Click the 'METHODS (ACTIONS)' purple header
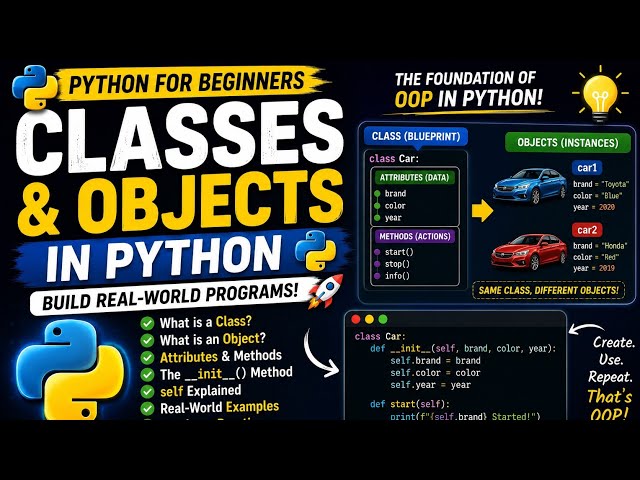Screen dimensions: 640x480 415,236
